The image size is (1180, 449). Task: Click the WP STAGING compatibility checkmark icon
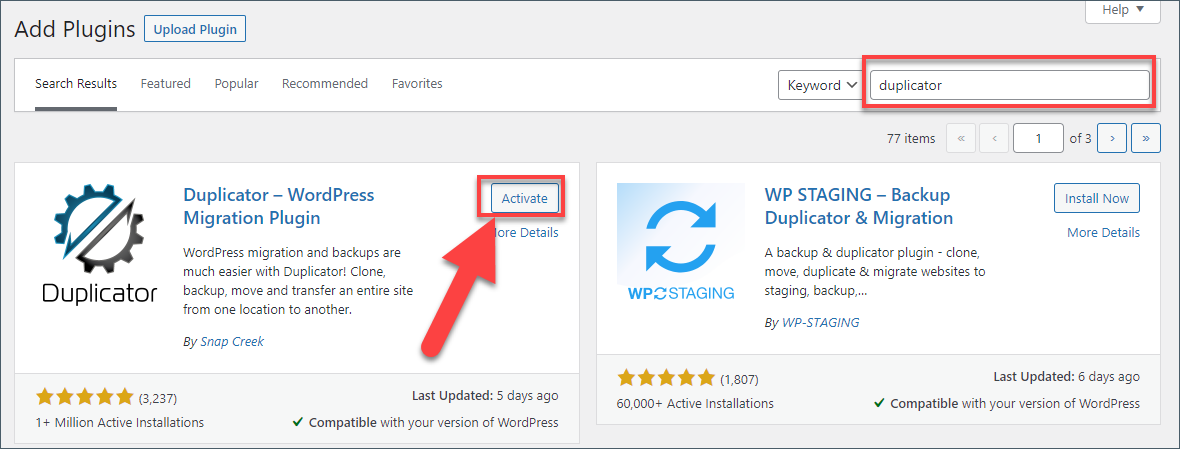pyautogui.click(x=879, y=403)
